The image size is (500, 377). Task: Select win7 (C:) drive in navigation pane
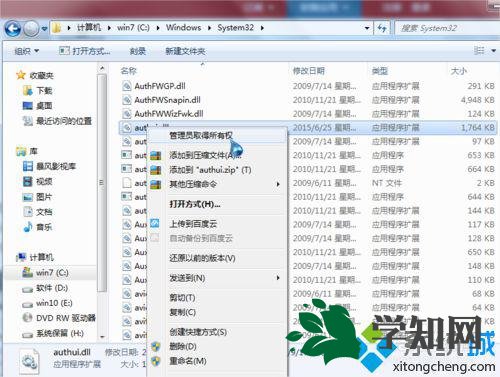45,273
